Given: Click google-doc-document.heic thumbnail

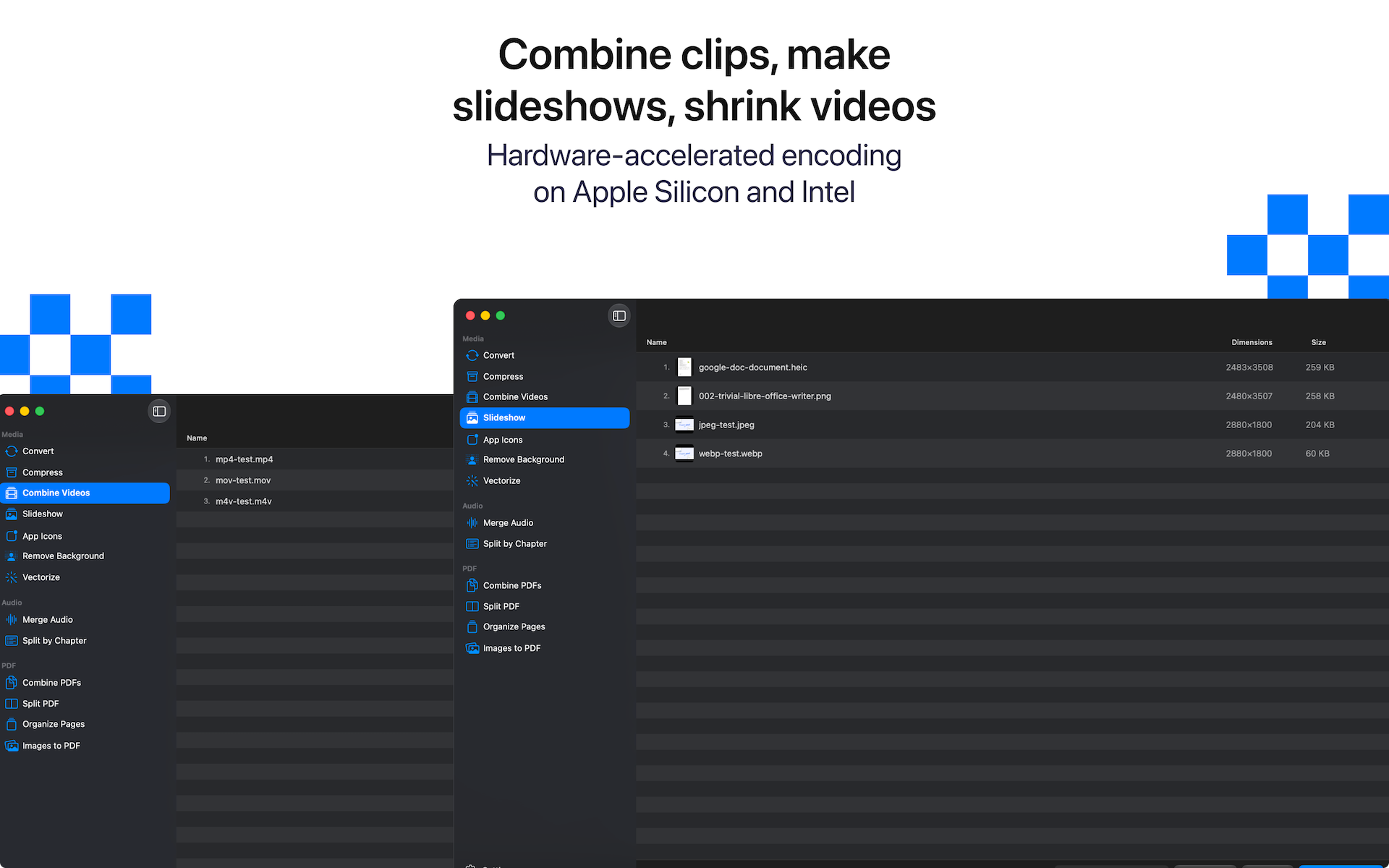Looking at the screenshot, I should 684,367.
